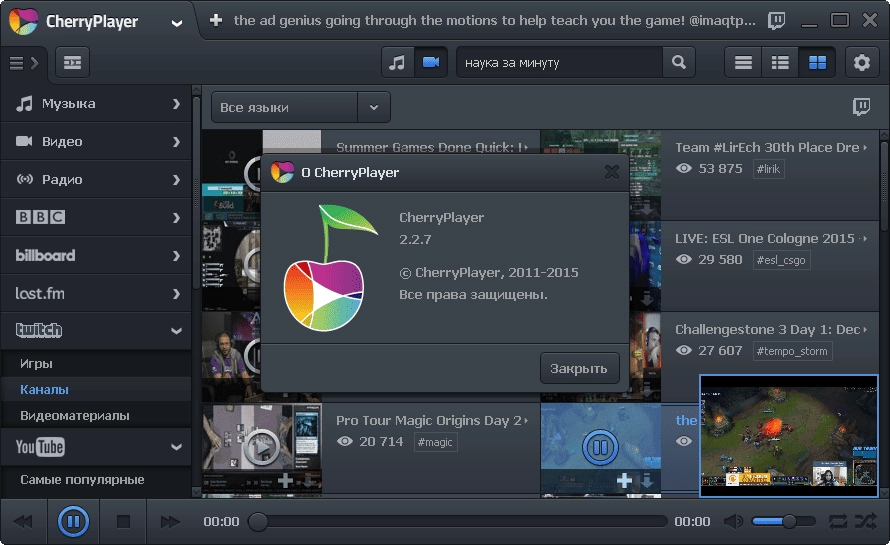Screen dimensions: 890x545
Task: Click the previous track button
Action: pos(23,521)
